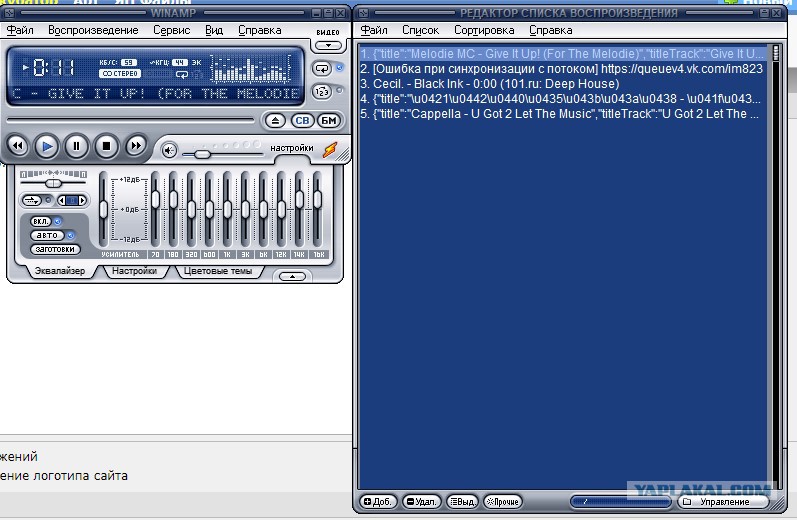Click the Eject open-file button
This screenshot has height=520, width=797.
pyautogui.click(x=275, y=120)
